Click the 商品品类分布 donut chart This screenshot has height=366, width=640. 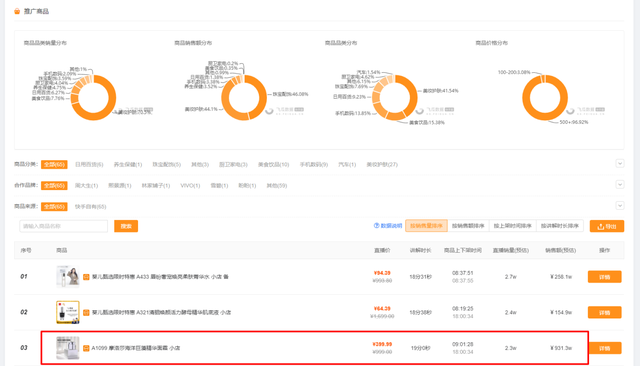tap(395, 98)
